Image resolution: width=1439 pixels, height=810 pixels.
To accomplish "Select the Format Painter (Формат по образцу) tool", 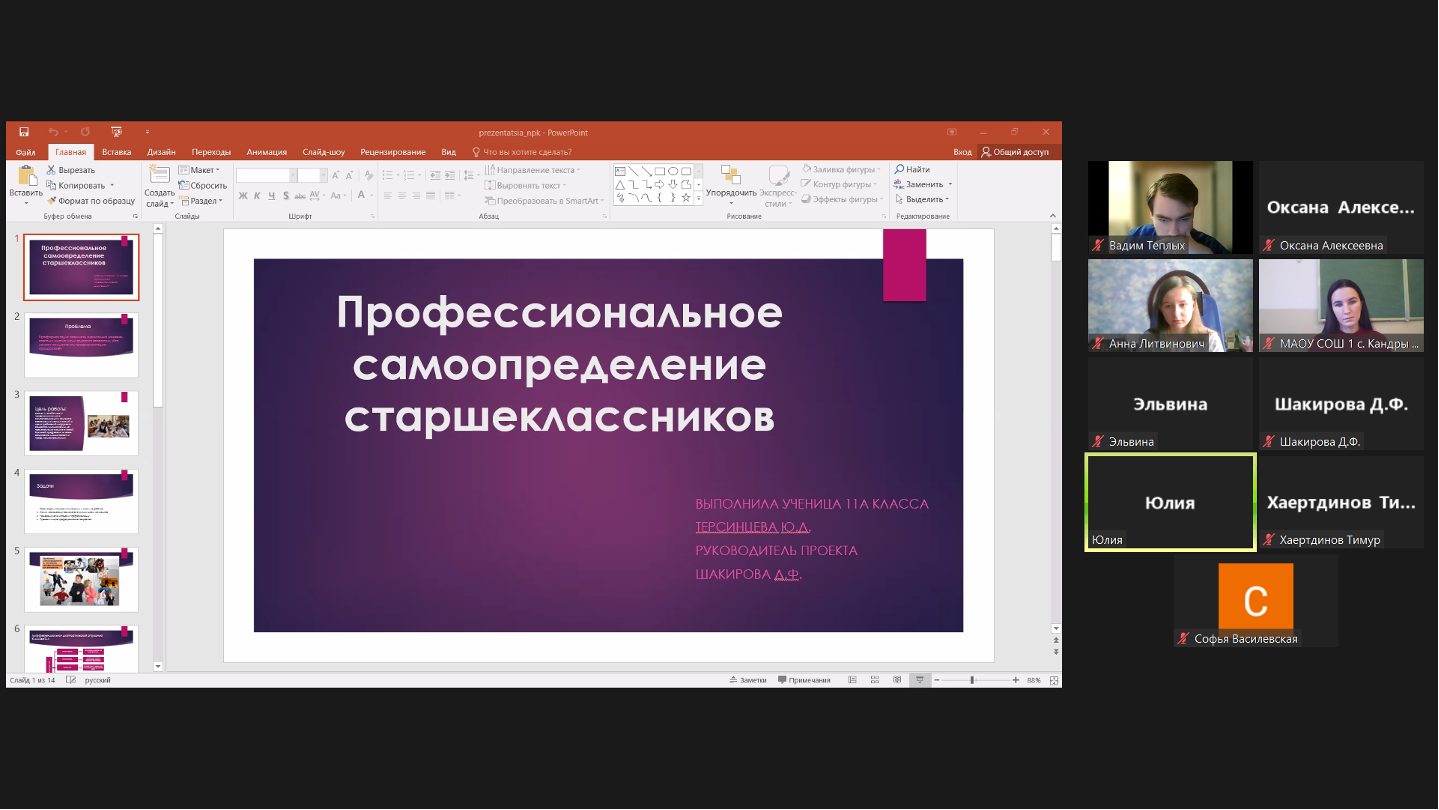I will point(90,200).
